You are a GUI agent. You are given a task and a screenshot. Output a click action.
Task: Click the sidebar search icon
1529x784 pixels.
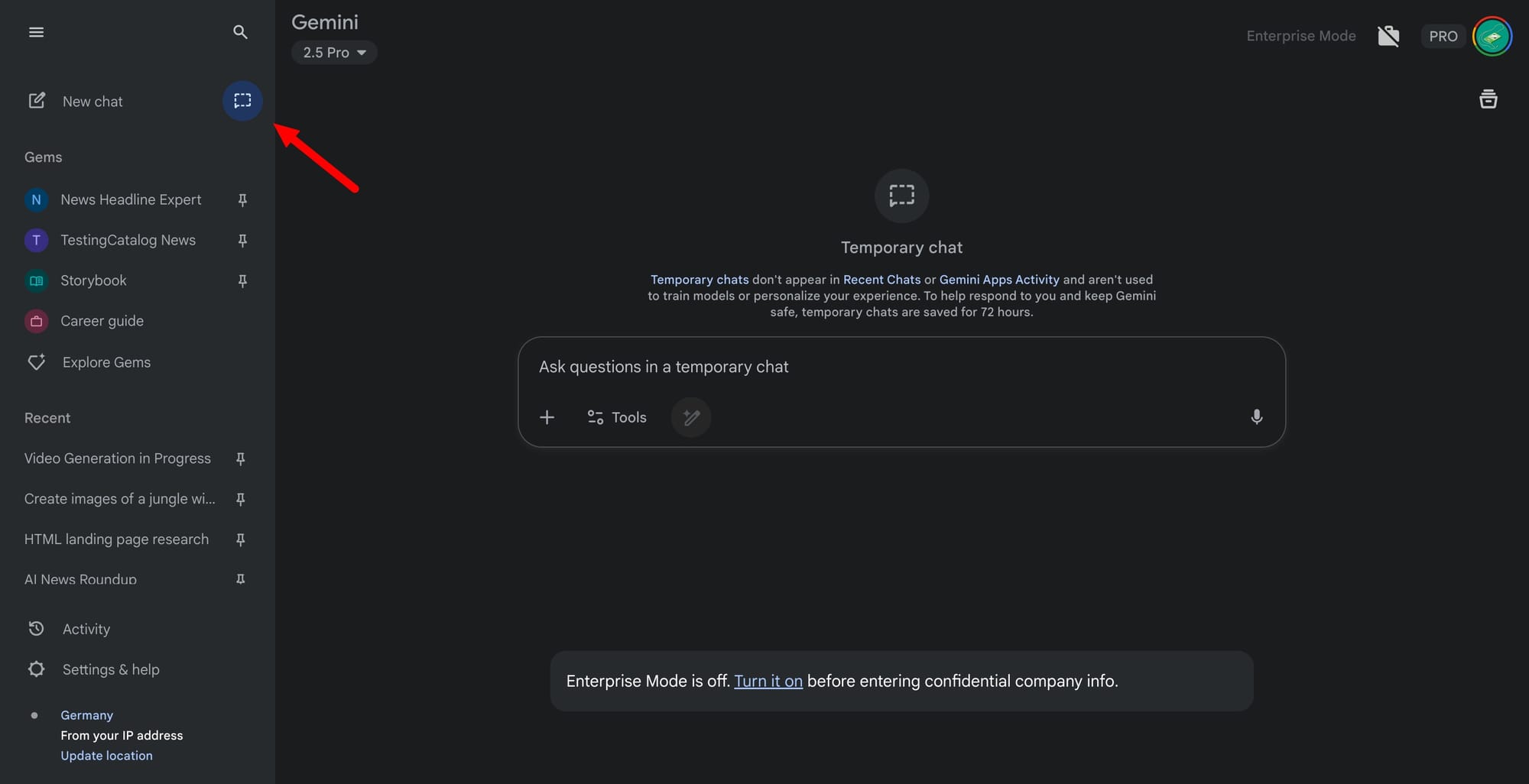[240, 32]
